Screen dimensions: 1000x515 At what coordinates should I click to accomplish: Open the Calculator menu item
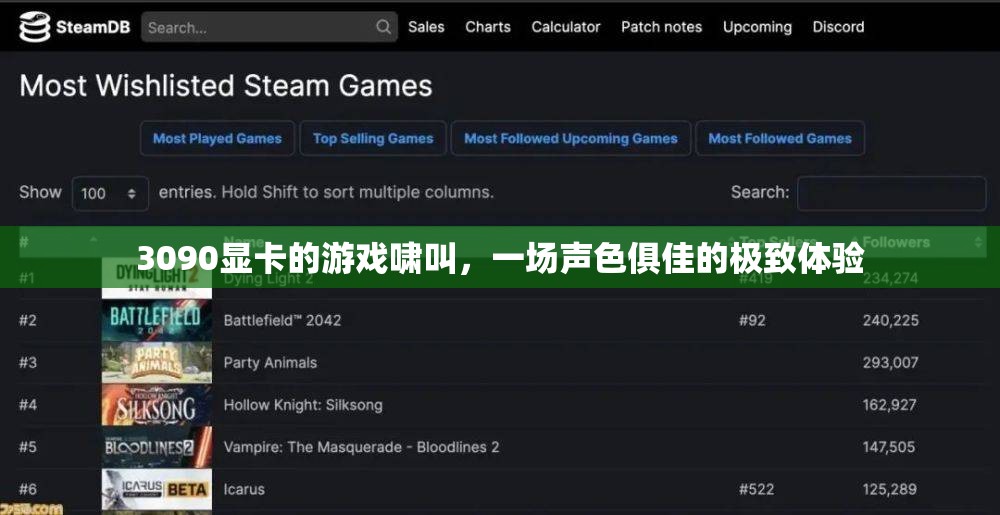point(566,27)
